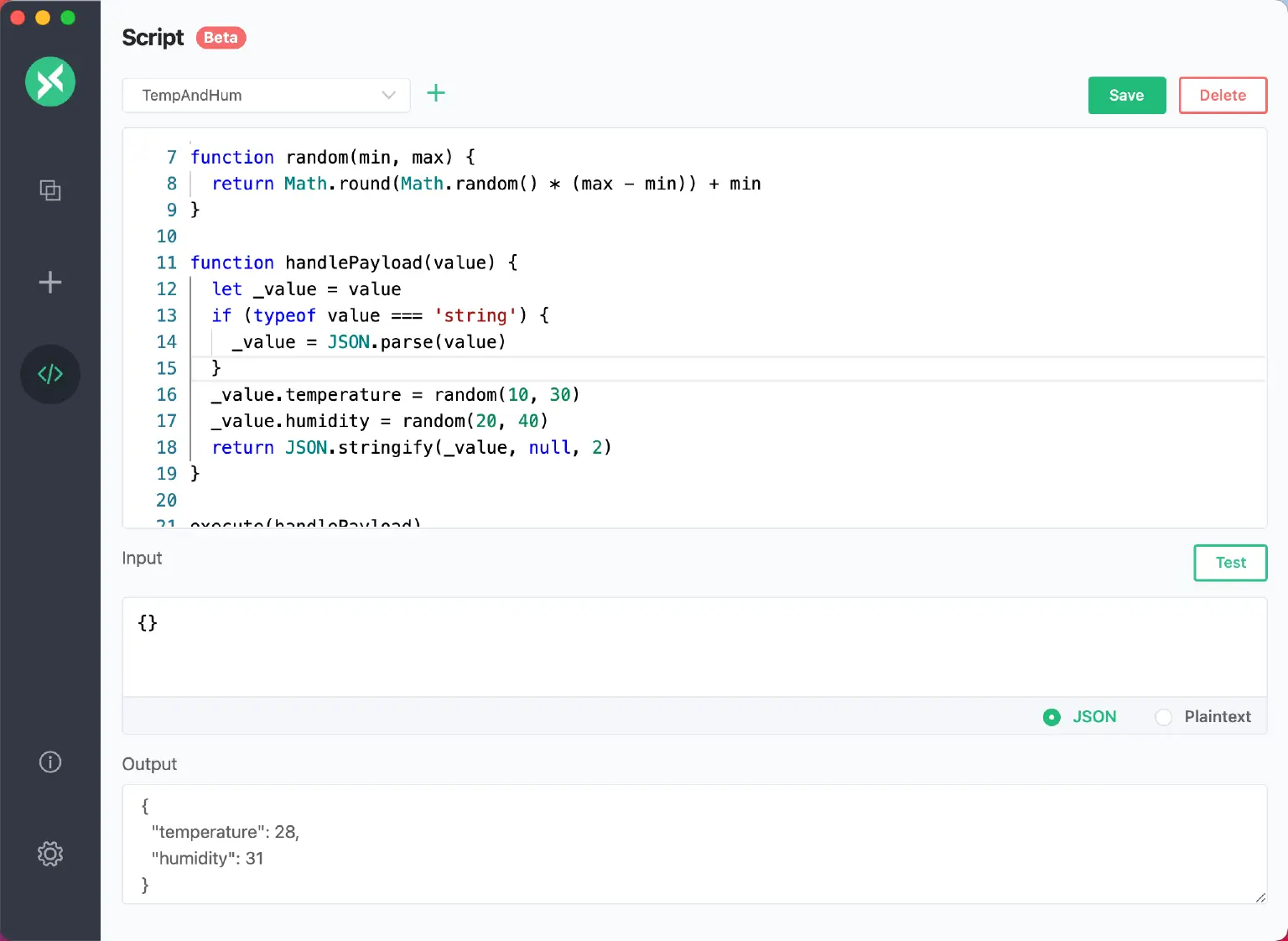Click the function handlePayload line in editor

point(353,263)
